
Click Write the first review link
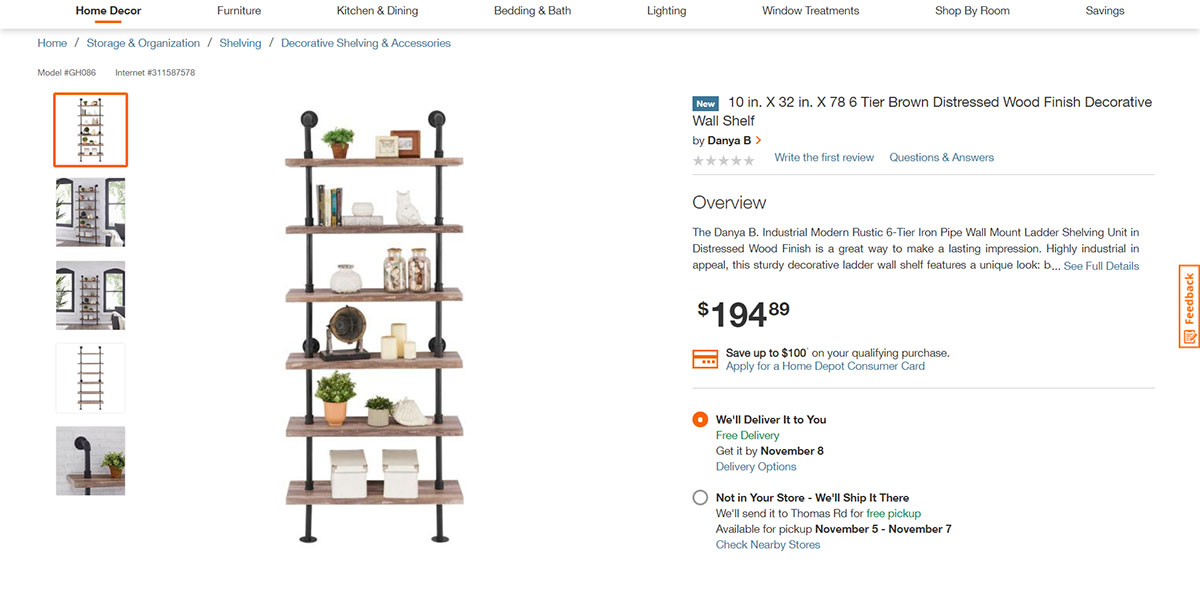(x=824, y=158)
